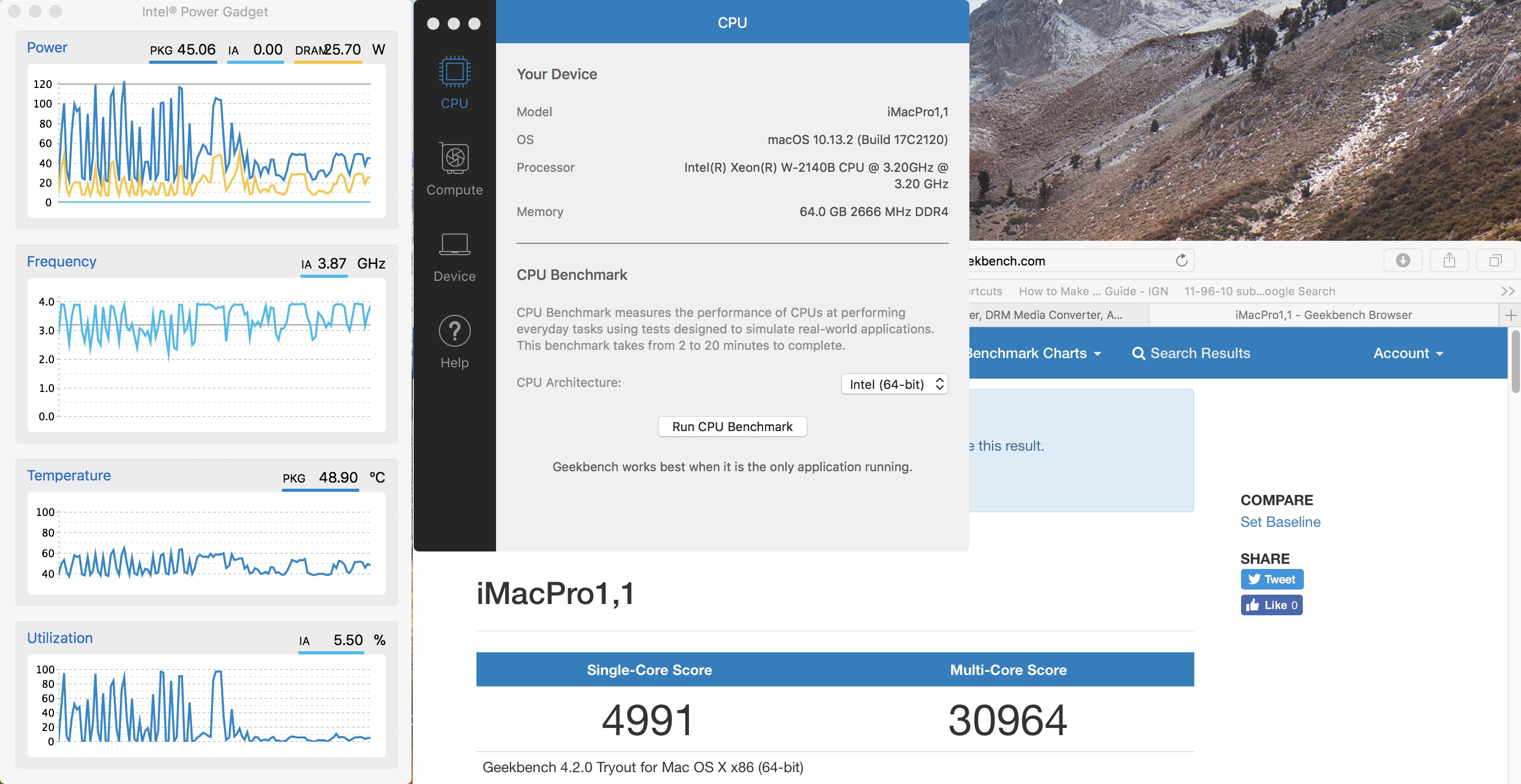Image resolution: width=1521 pixels, height=784 pixels.
Task: Click the Geekbench 4.2.0 Tryout version text
Action: 642,767
